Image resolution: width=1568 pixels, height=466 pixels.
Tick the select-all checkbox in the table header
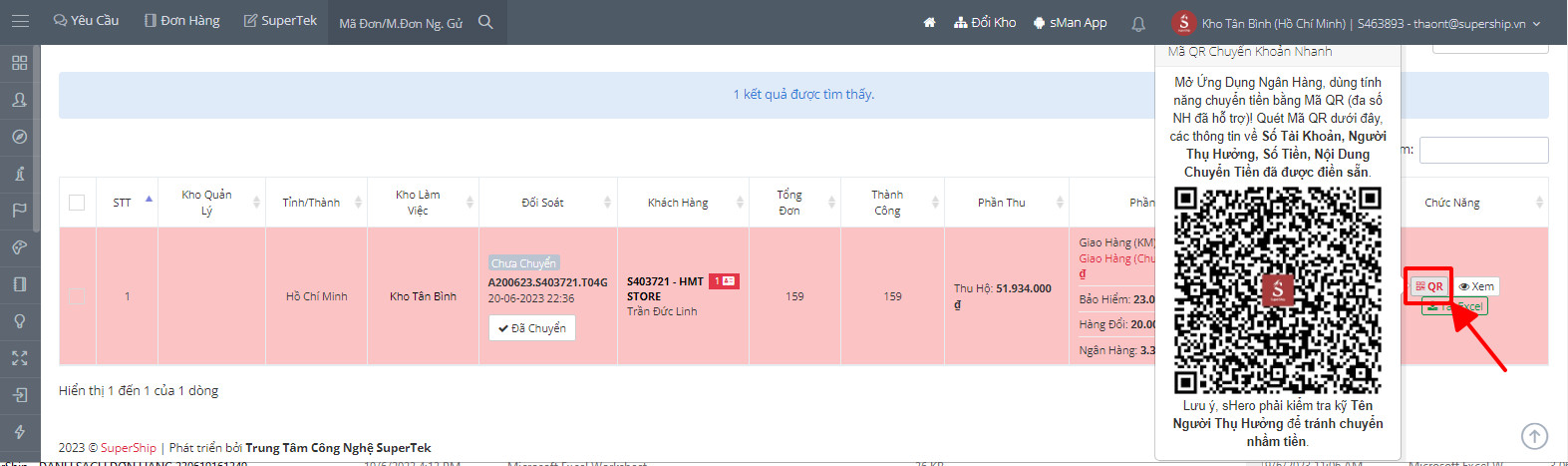[x=77, y=203]
